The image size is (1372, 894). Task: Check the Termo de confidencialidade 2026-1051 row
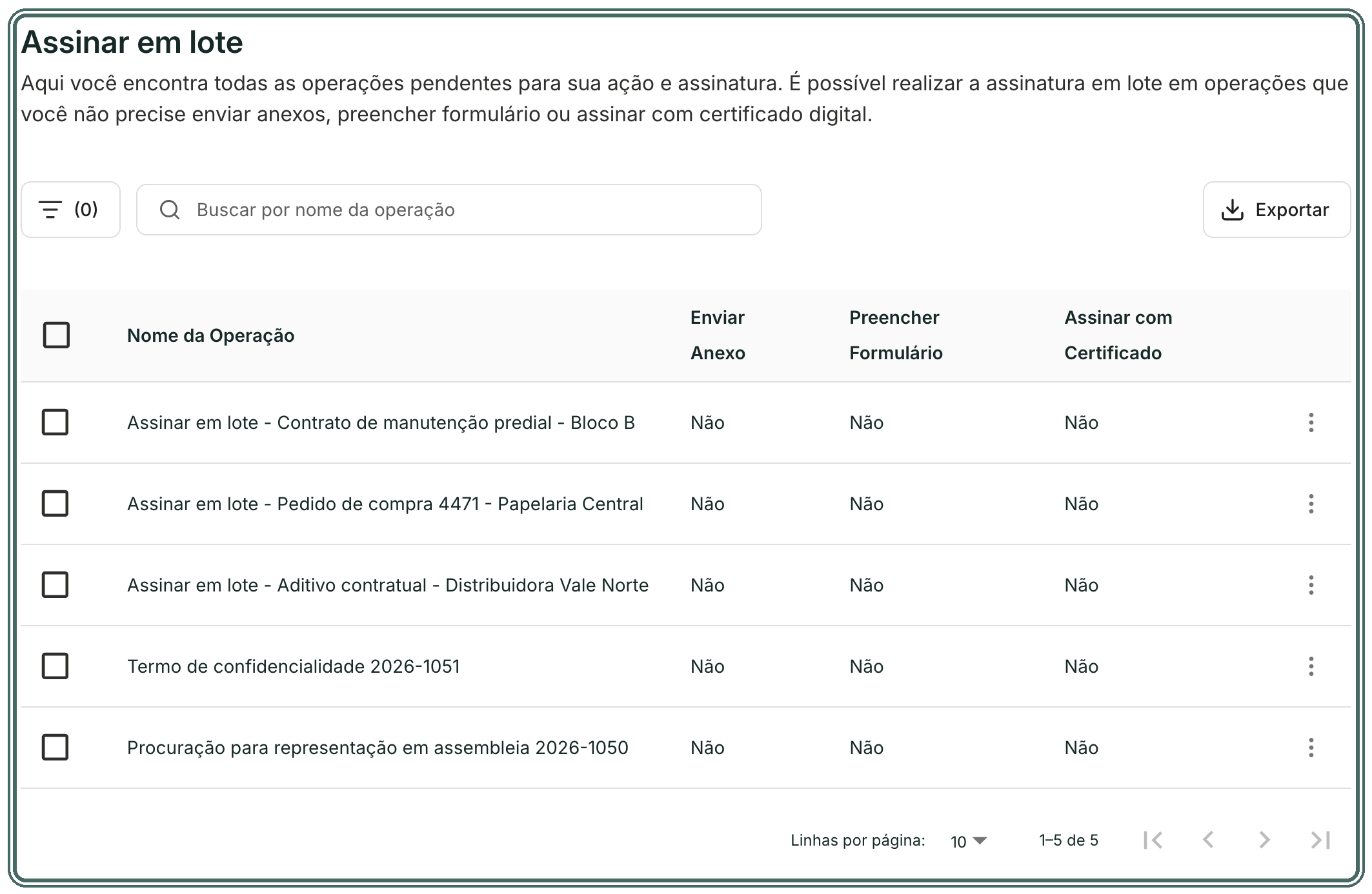(x=55, y=666)
